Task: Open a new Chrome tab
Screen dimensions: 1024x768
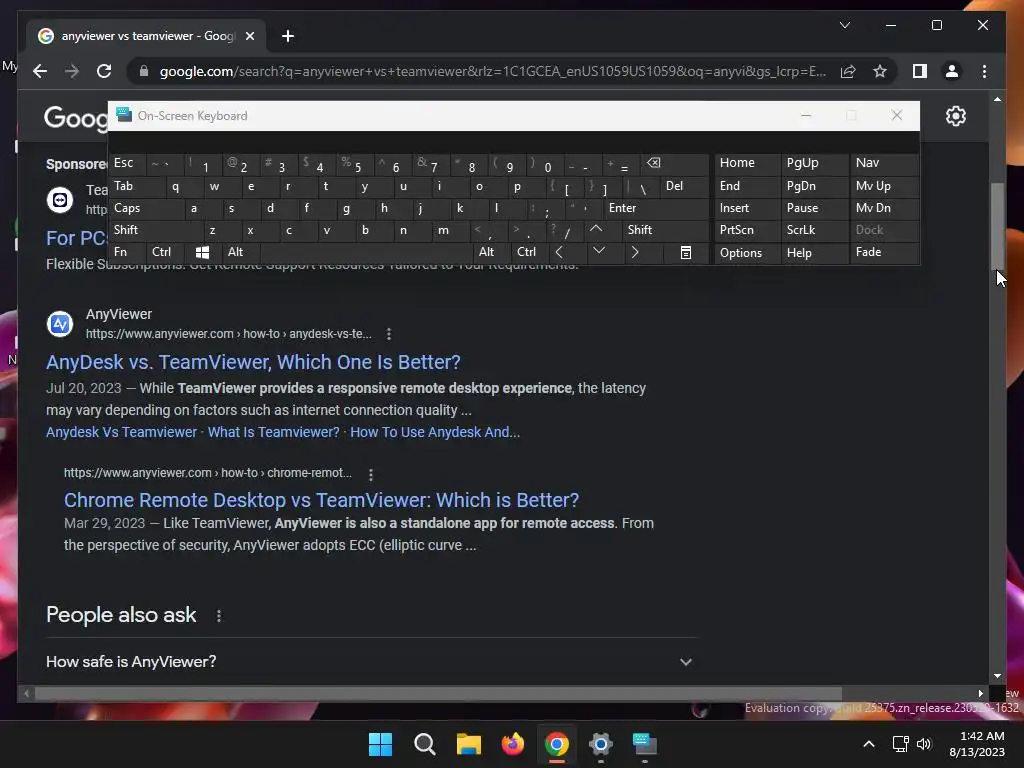Action: coord(288,36)
